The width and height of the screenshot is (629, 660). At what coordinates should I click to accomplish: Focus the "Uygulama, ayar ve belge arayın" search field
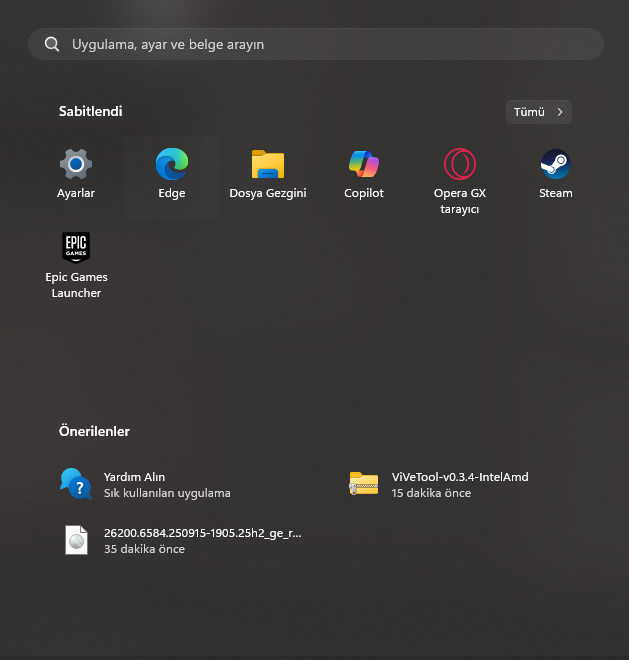point(316,44)
